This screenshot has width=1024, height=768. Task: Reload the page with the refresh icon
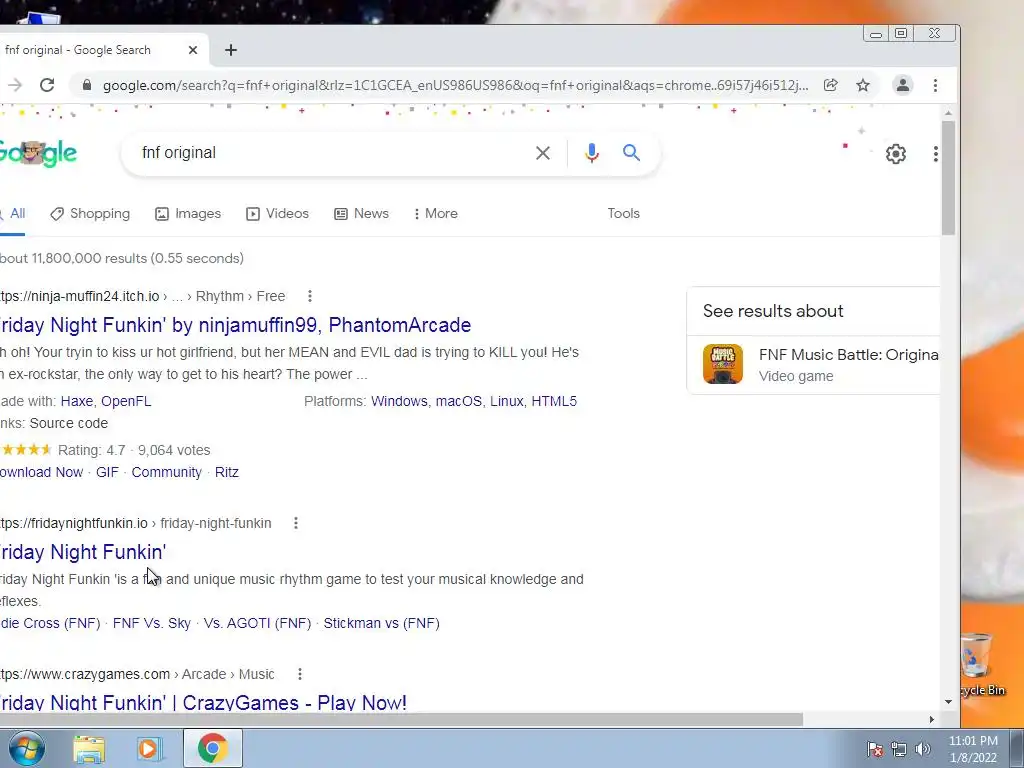[x=47, y=85]
